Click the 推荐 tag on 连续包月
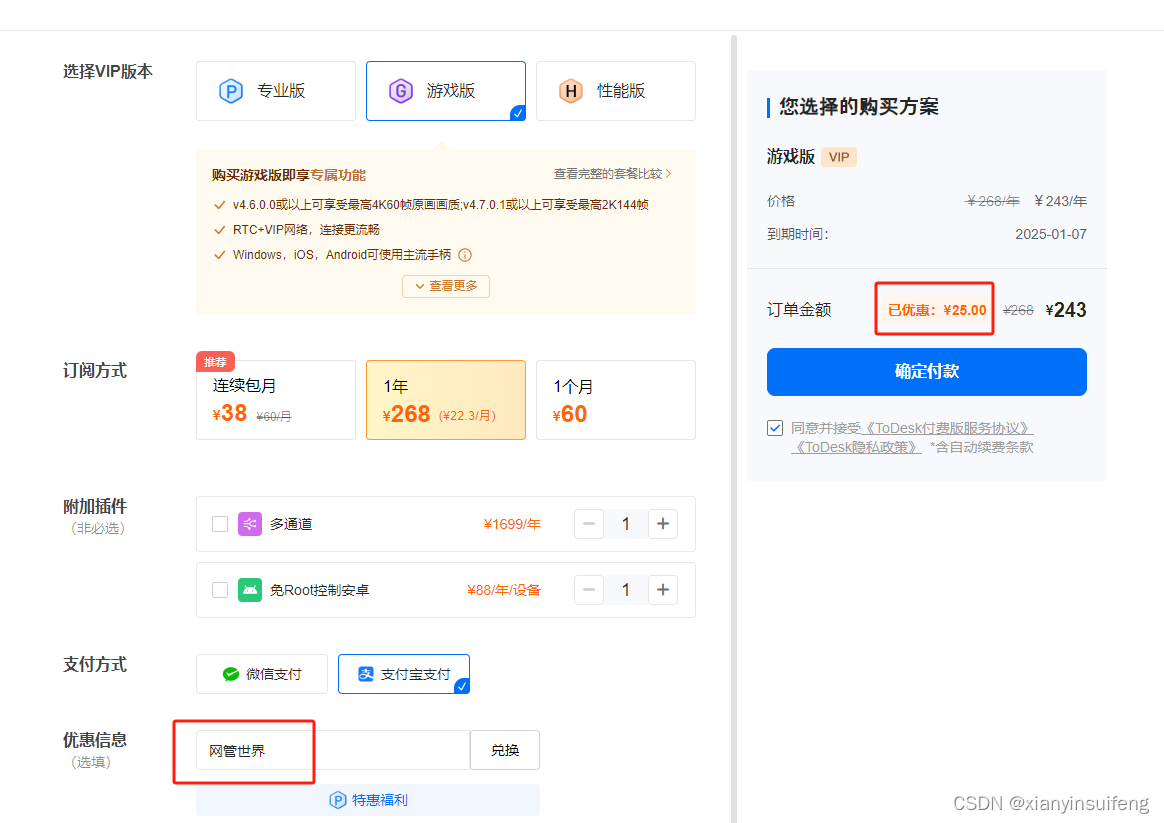Image resolution: width=1164 pixels, height=823 pixels. [215, 361]
